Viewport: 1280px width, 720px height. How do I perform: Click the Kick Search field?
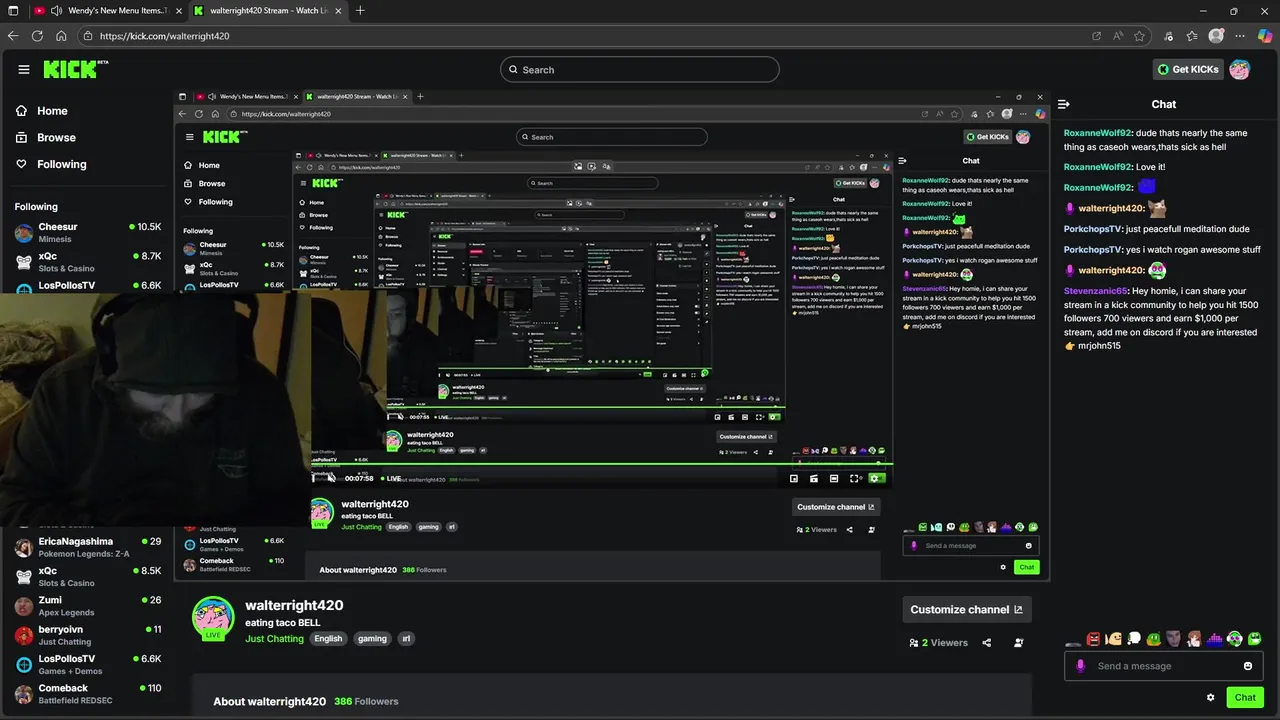[x=639, y=69]
